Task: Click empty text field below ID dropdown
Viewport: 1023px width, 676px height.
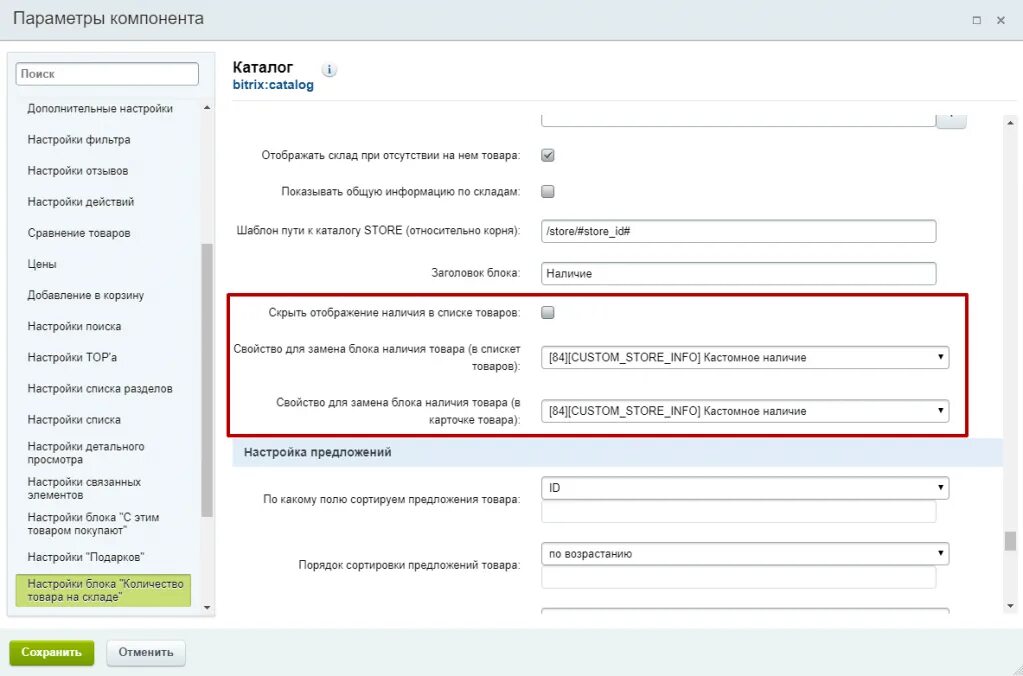Action: pyautogui.click(x=739, y=512)
